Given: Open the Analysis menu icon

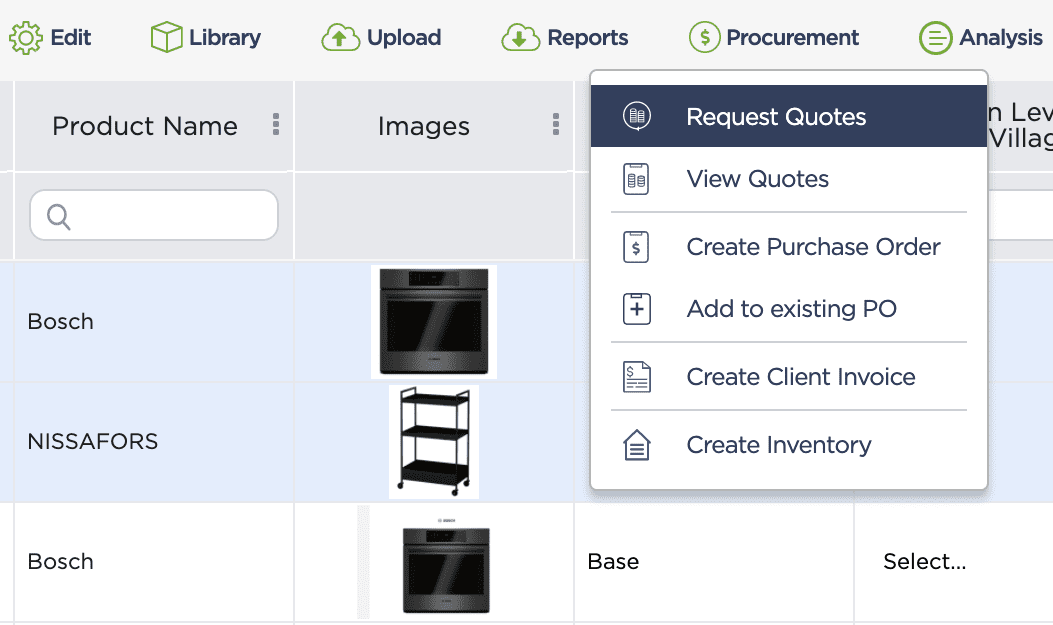Looking at the screenshot, I should 936,38.
